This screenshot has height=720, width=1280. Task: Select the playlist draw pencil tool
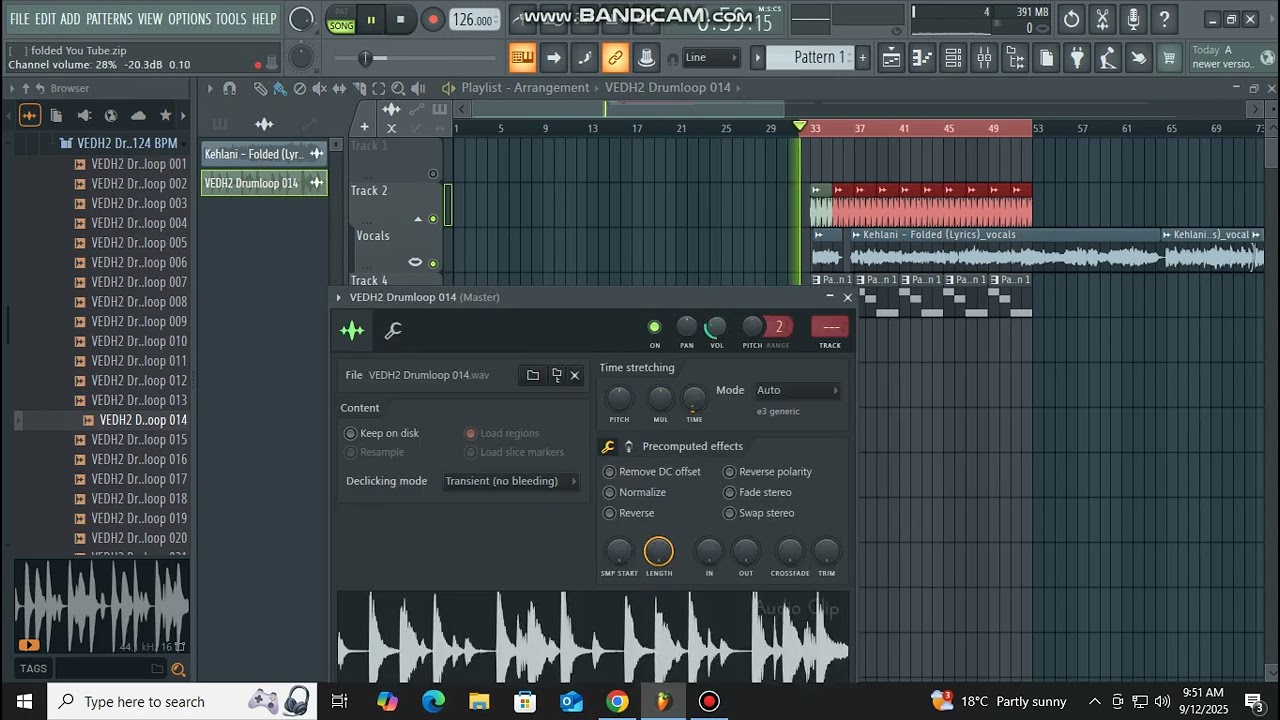point(260,89)
